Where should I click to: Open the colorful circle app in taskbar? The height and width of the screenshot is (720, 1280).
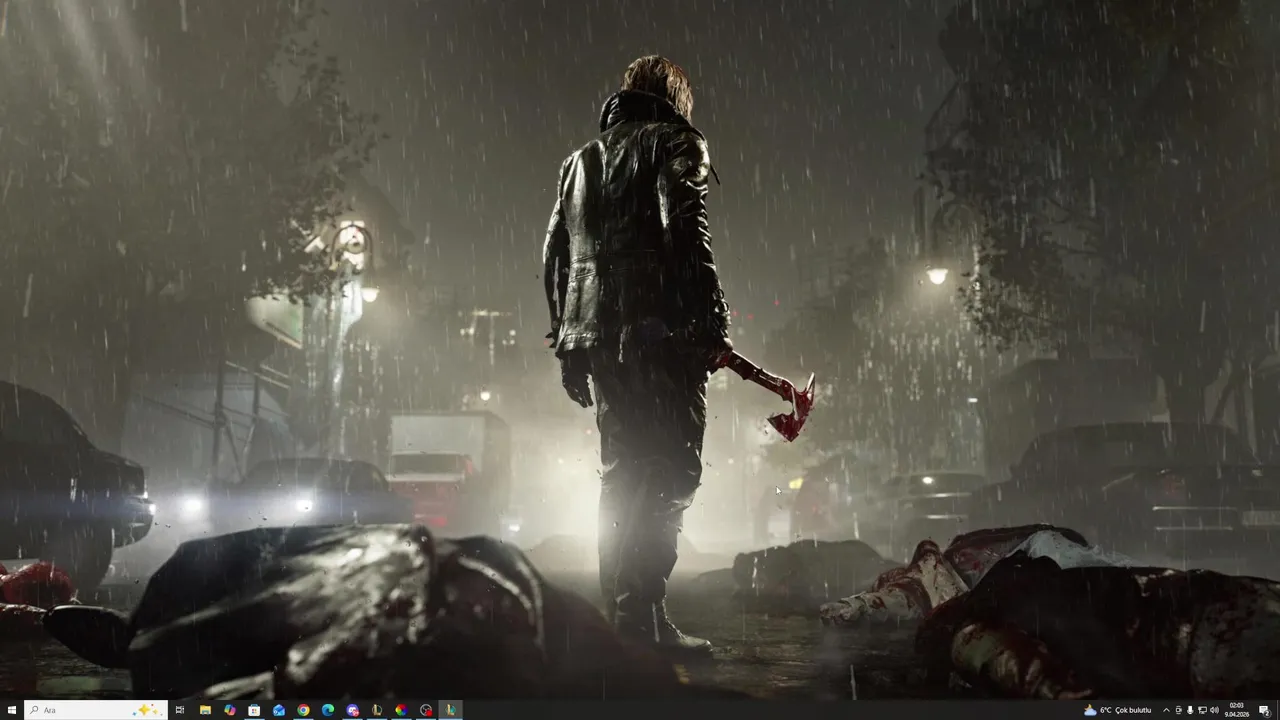coord(401,710)
